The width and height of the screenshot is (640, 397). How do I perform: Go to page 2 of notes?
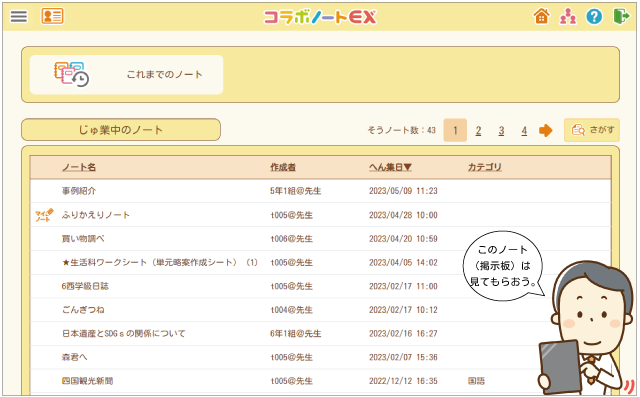point(478,131)
